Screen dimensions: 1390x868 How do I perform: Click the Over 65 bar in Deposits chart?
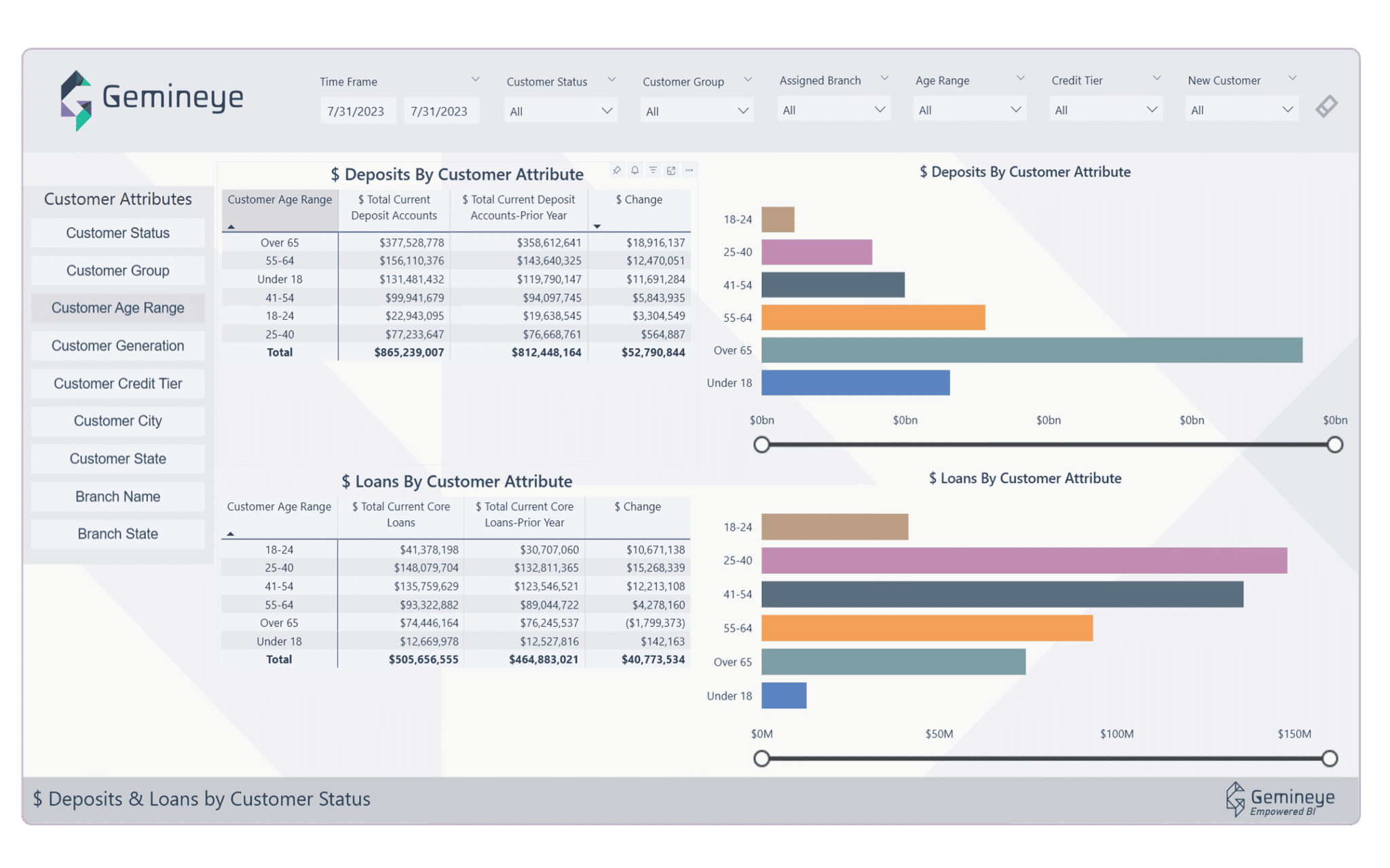pos(1031,350)
